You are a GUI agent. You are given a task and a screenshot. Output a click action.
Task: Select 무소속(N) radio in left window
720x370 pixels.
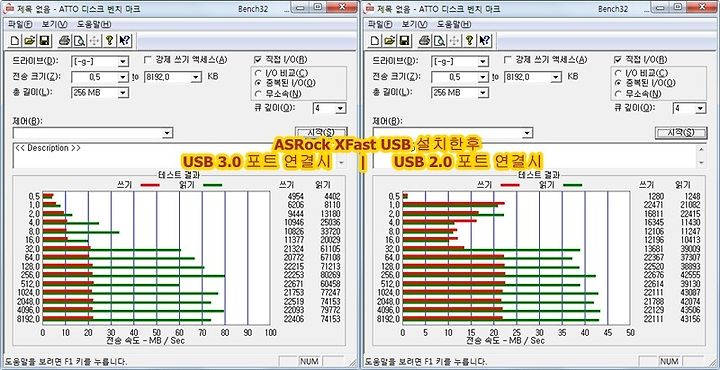pyautogui.click(x=258, y=94)
